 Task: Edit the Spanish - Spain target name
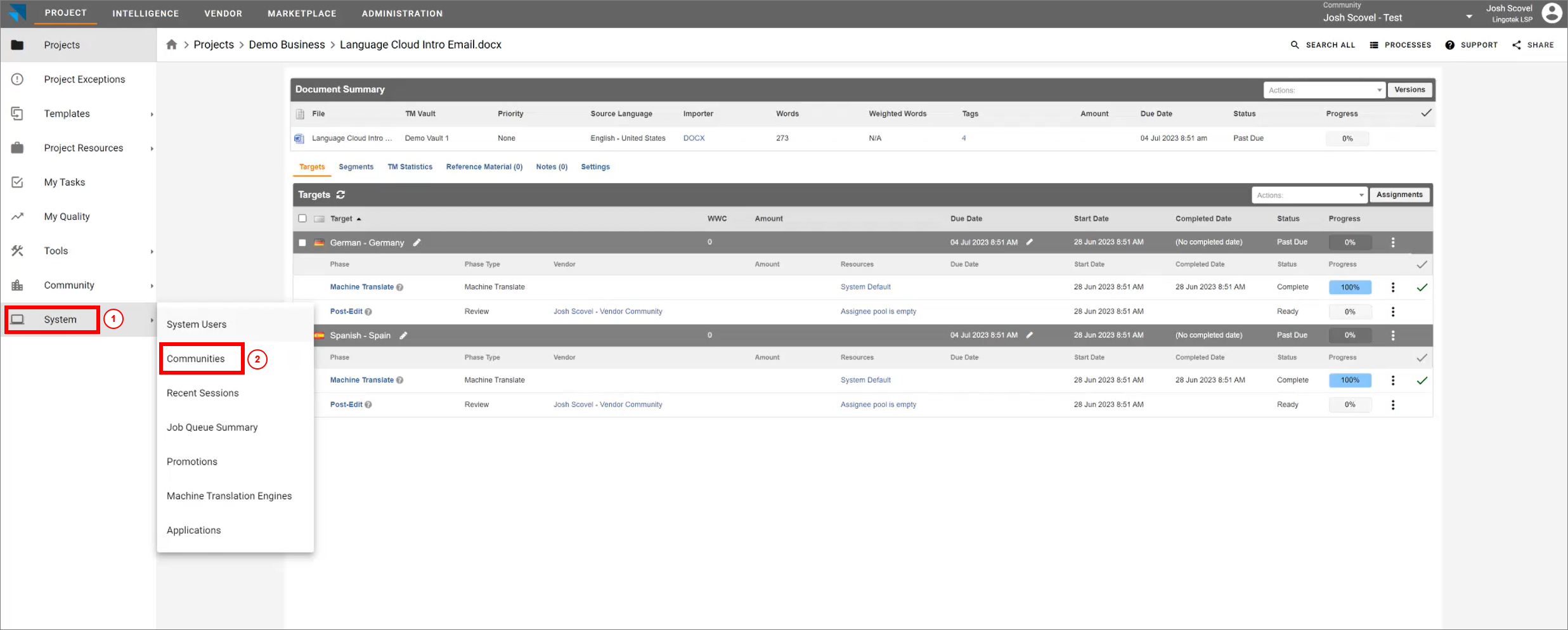click(403, 335)
